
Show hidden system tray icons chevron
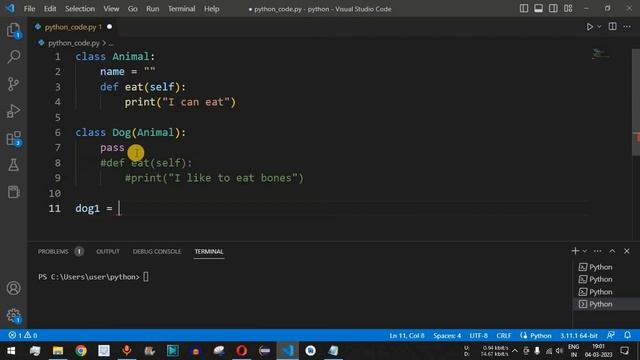(x=515, y=351)
